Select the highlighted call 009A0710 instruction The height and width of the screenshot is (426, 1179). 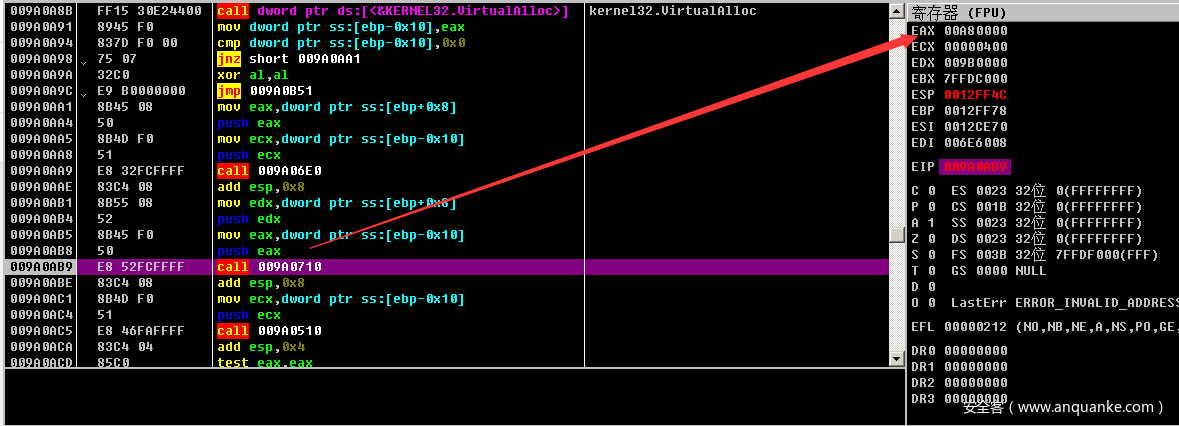click(270, 267)
